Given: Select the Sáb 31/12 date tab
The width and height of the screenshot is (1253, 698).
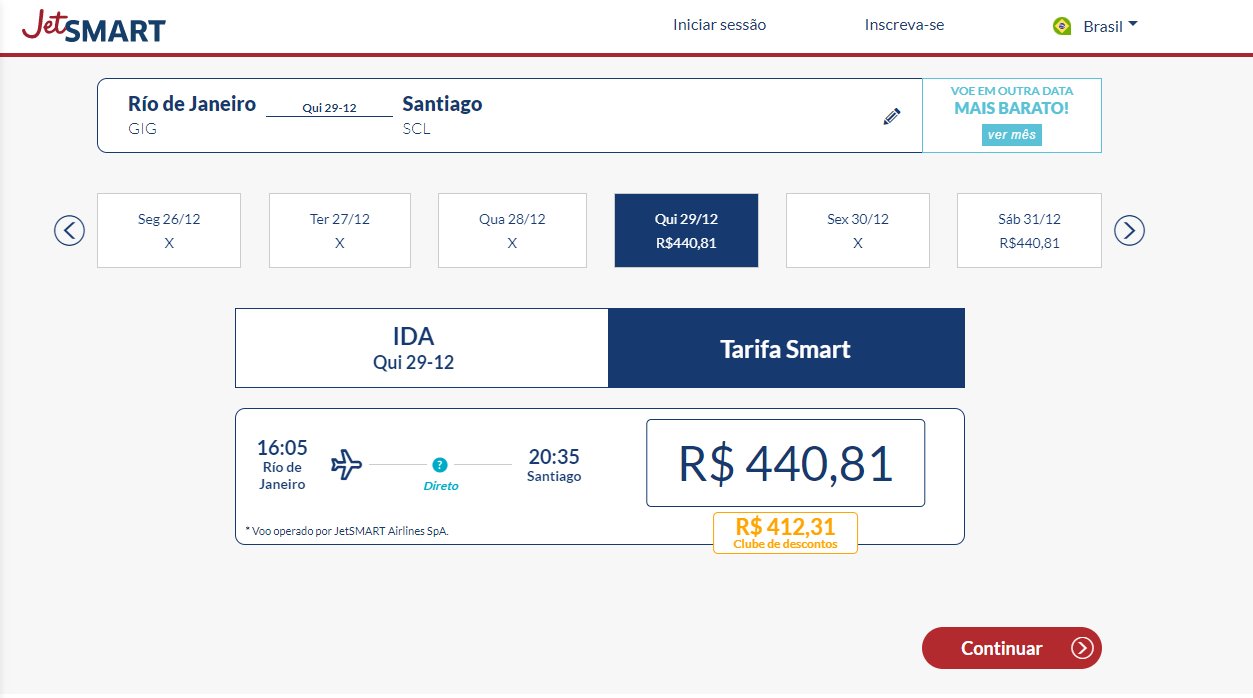Looking at the screenshot, I should click(x=1029, y=231).
